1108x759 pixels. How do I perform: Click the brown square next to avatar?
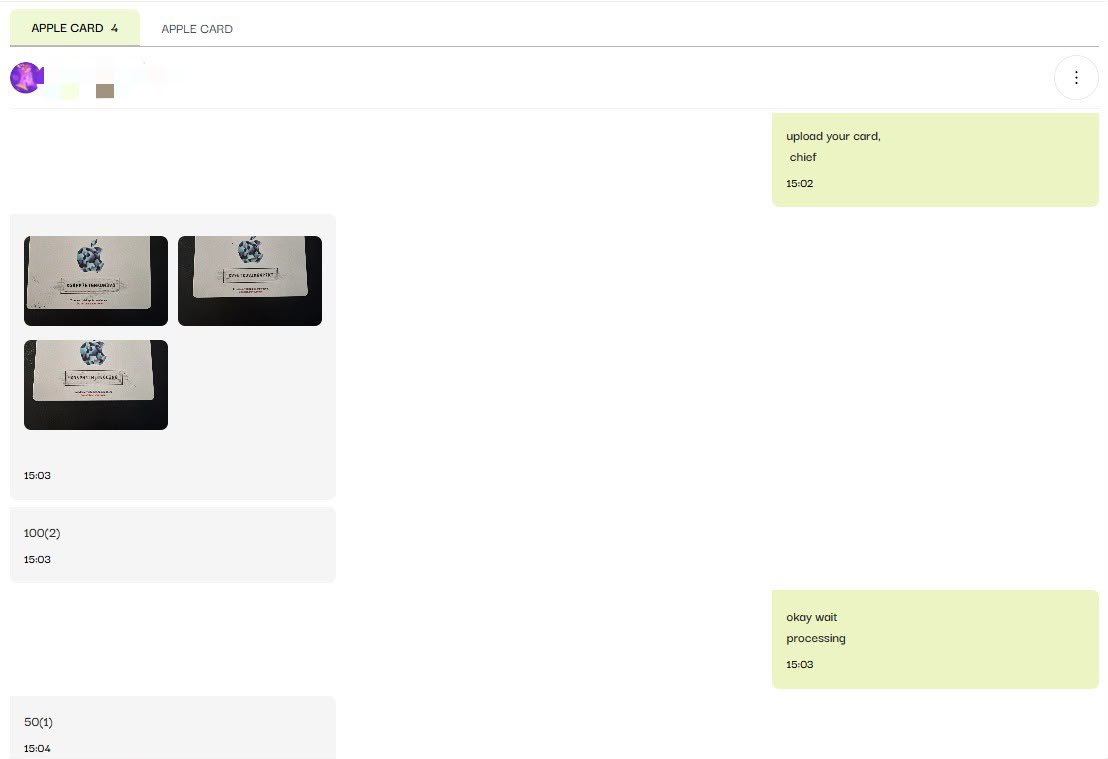coord(105,90)
